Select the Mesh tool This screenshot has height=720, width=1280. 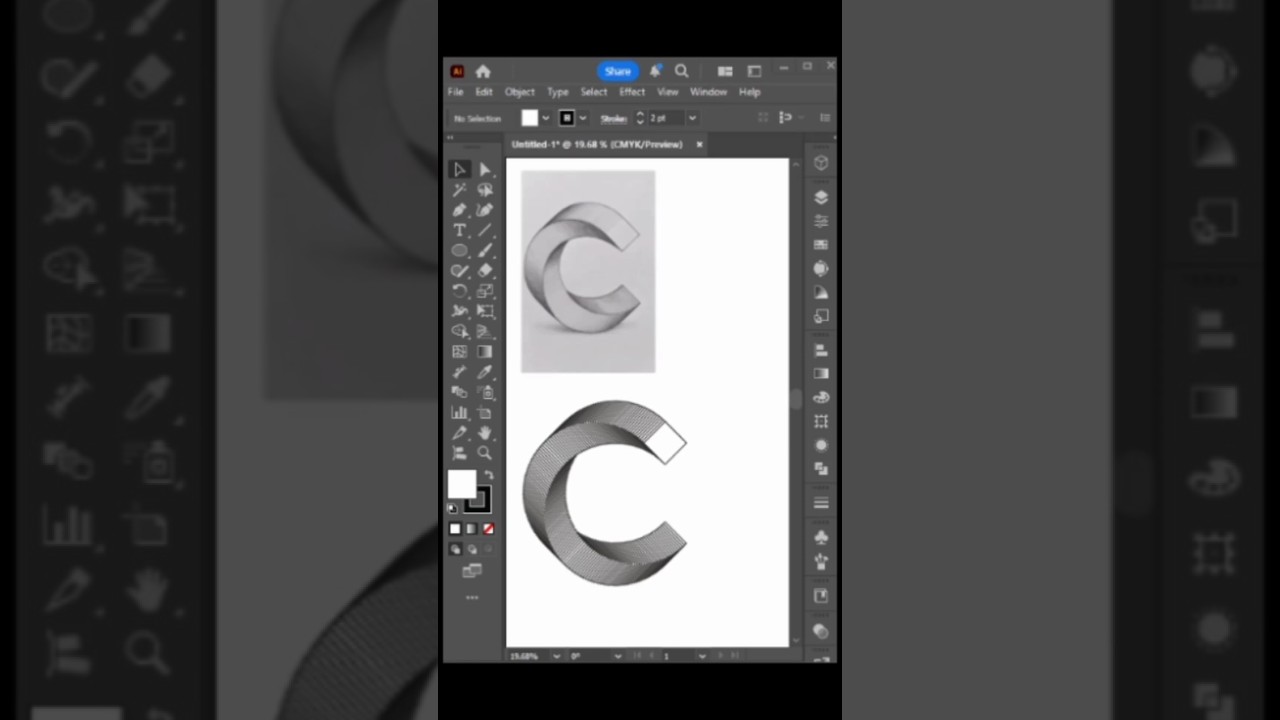(459, 352)
